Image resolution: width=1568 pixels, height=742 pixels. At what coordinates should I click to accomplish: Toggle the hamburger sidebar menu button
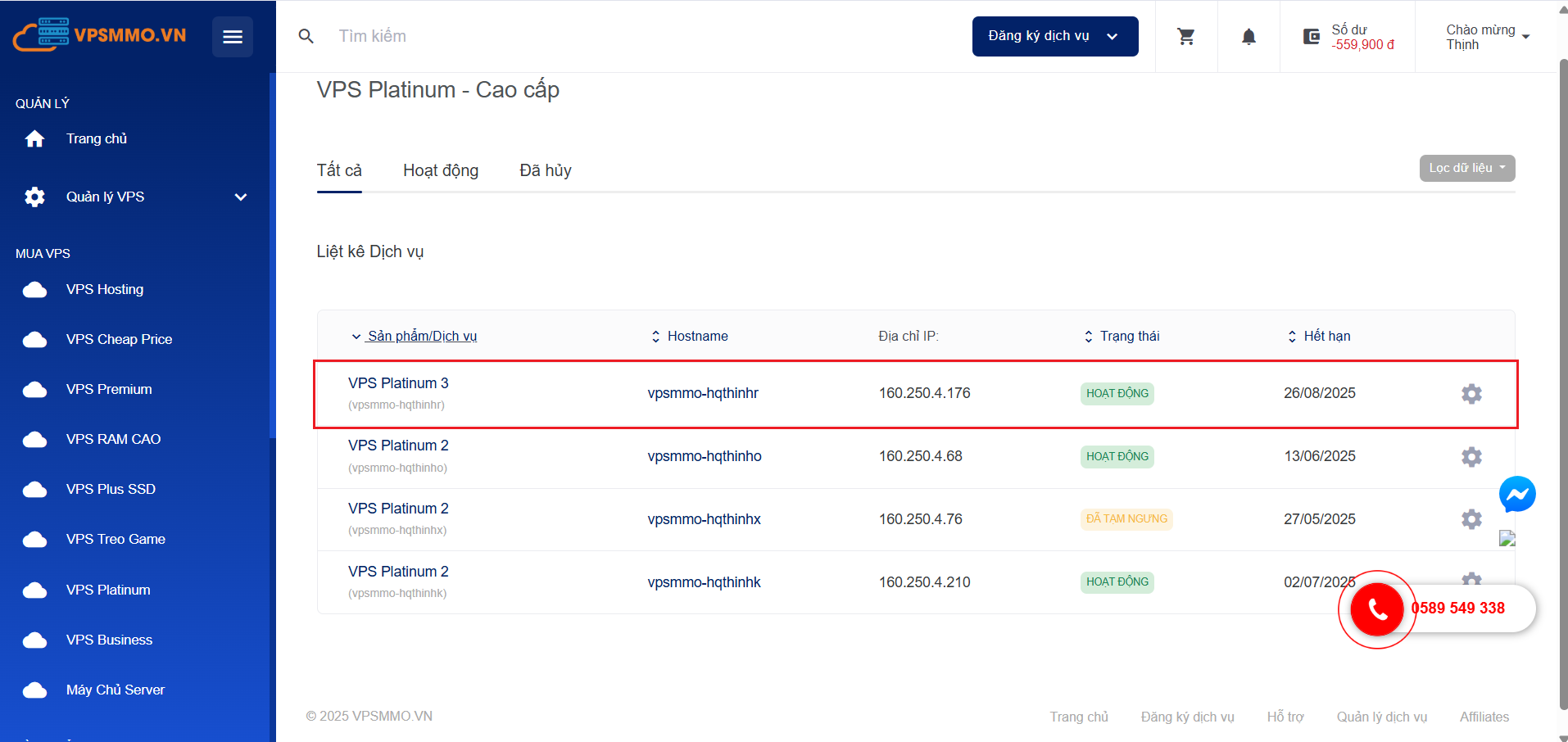(233, 37)
